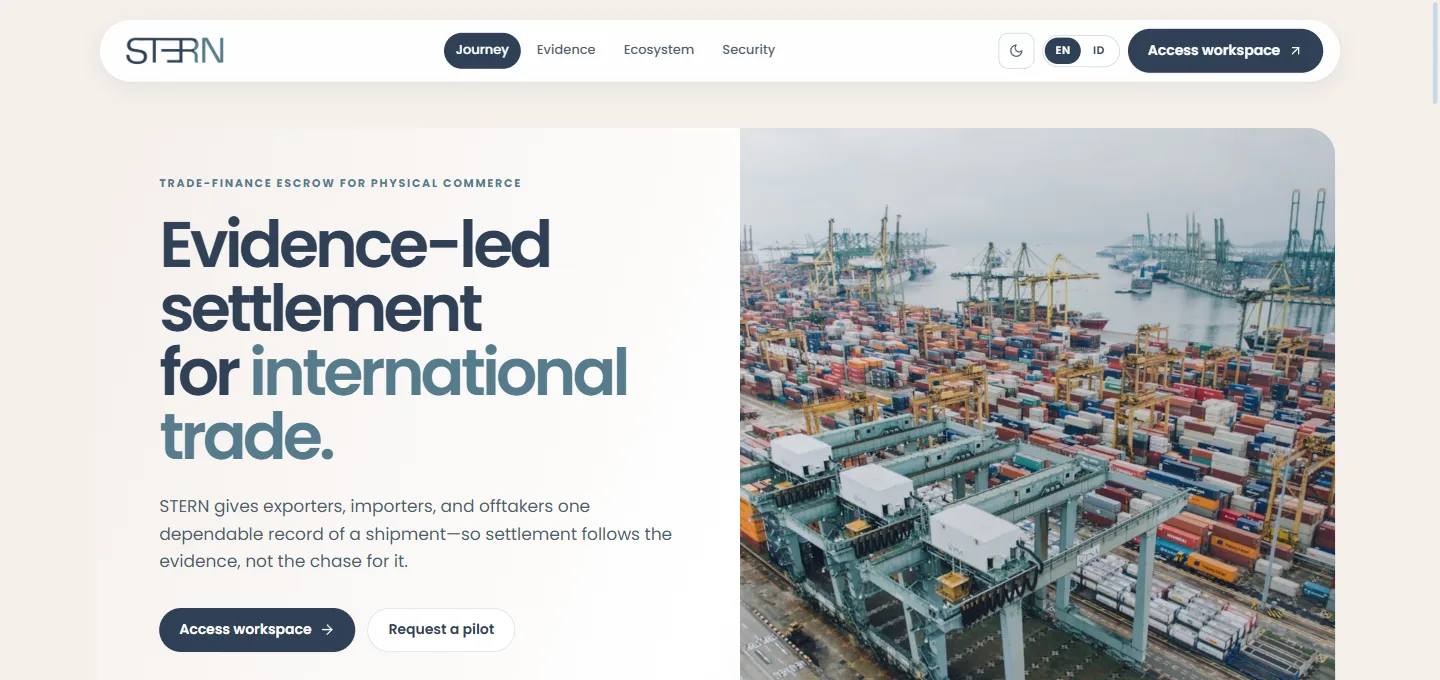Go to the Evidence section
The width and height of the screenshot is (1440, 680).
tap(566, 50)
